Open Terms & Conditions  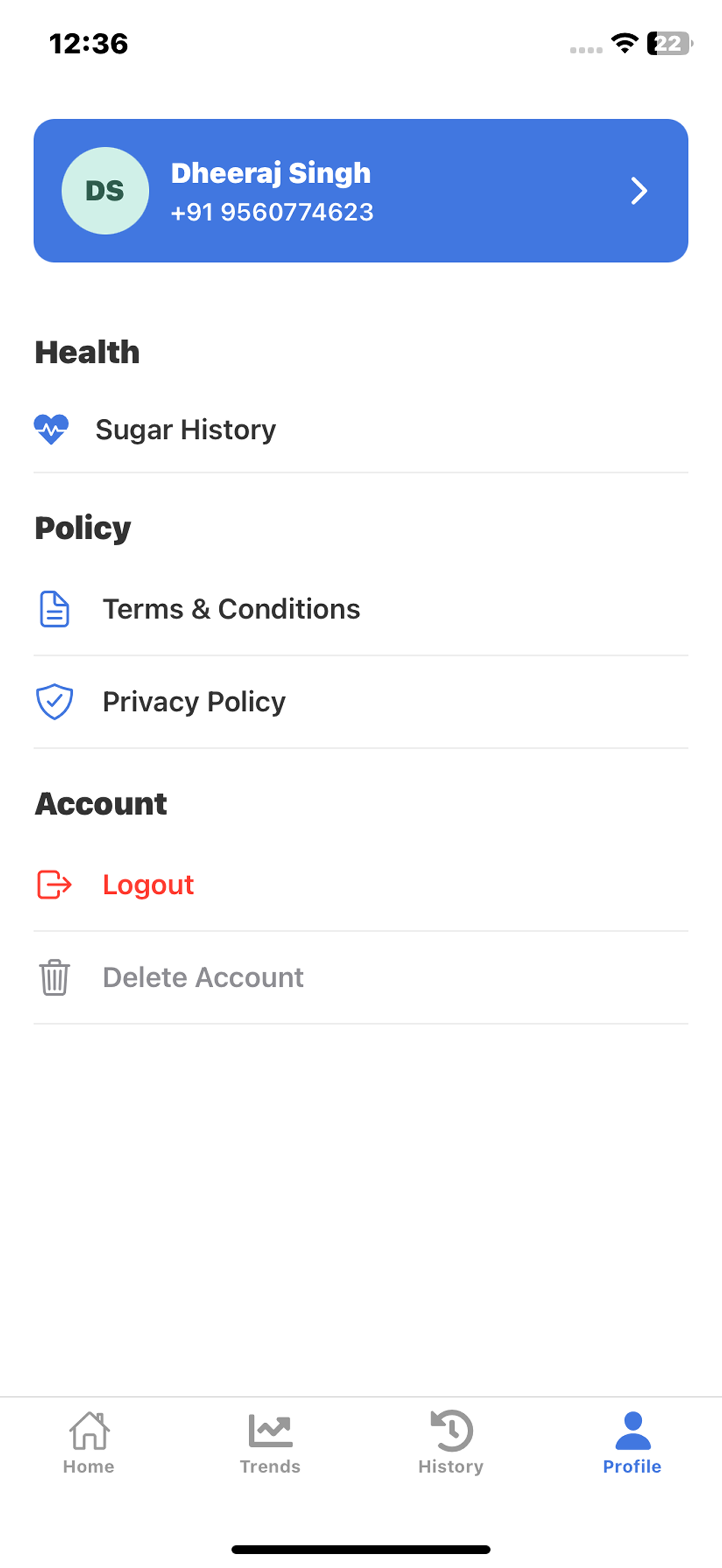pyautogui.click(x=361, y=609)
